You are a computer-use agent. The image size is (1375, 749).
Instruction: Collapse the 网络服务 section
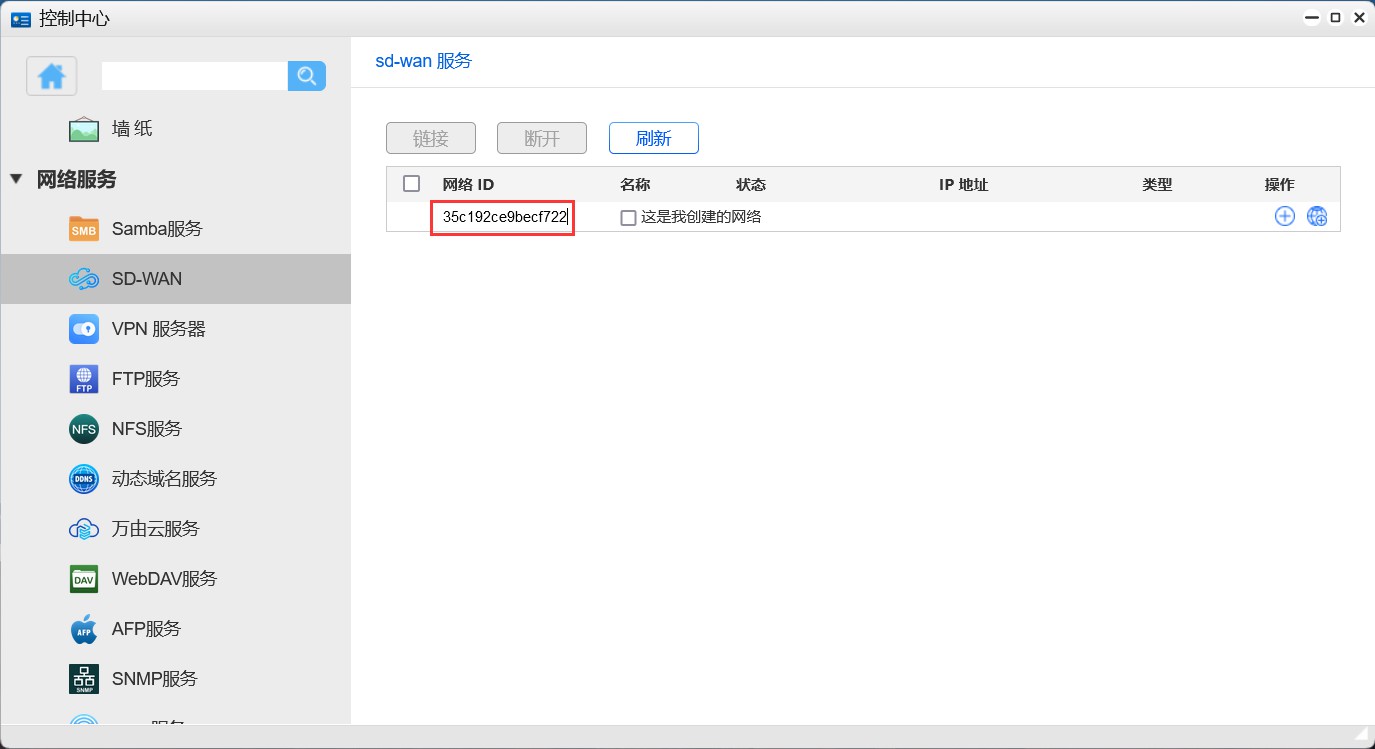pyautogui.click(x=15, y=180)
